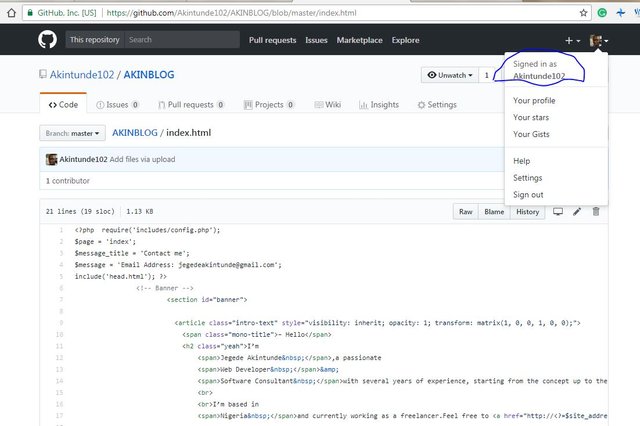Switch to the Issues tab
The image size is (640, 426).
tap(118, 105)
